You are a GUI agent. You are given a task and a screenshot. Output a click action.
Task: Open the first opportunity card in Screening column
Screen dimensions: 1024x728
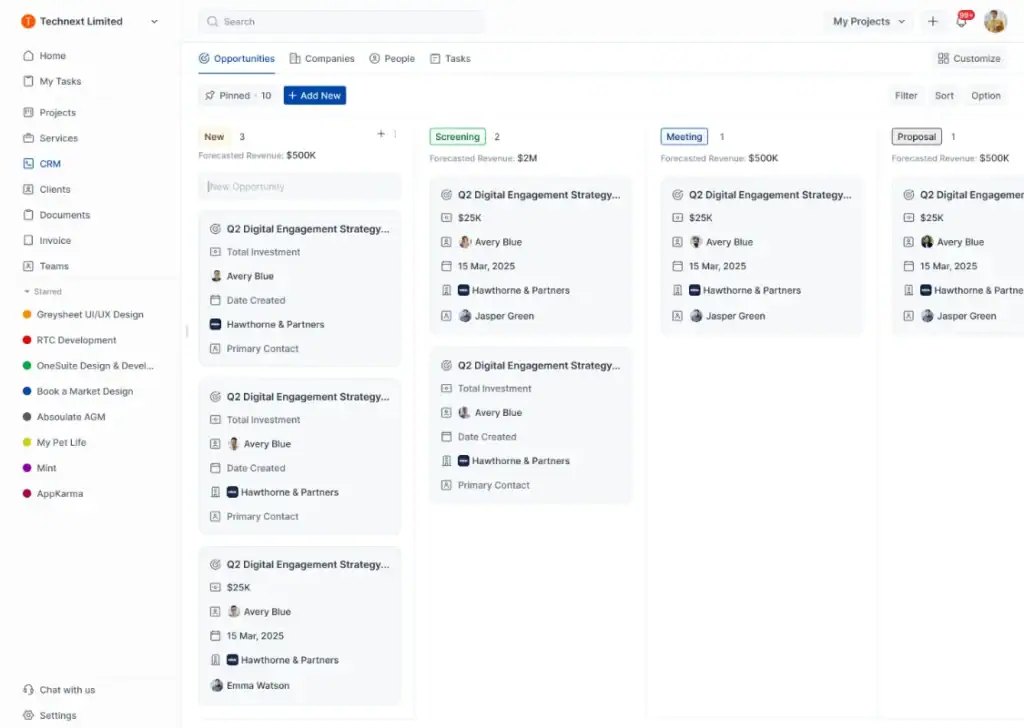point(531,255)
